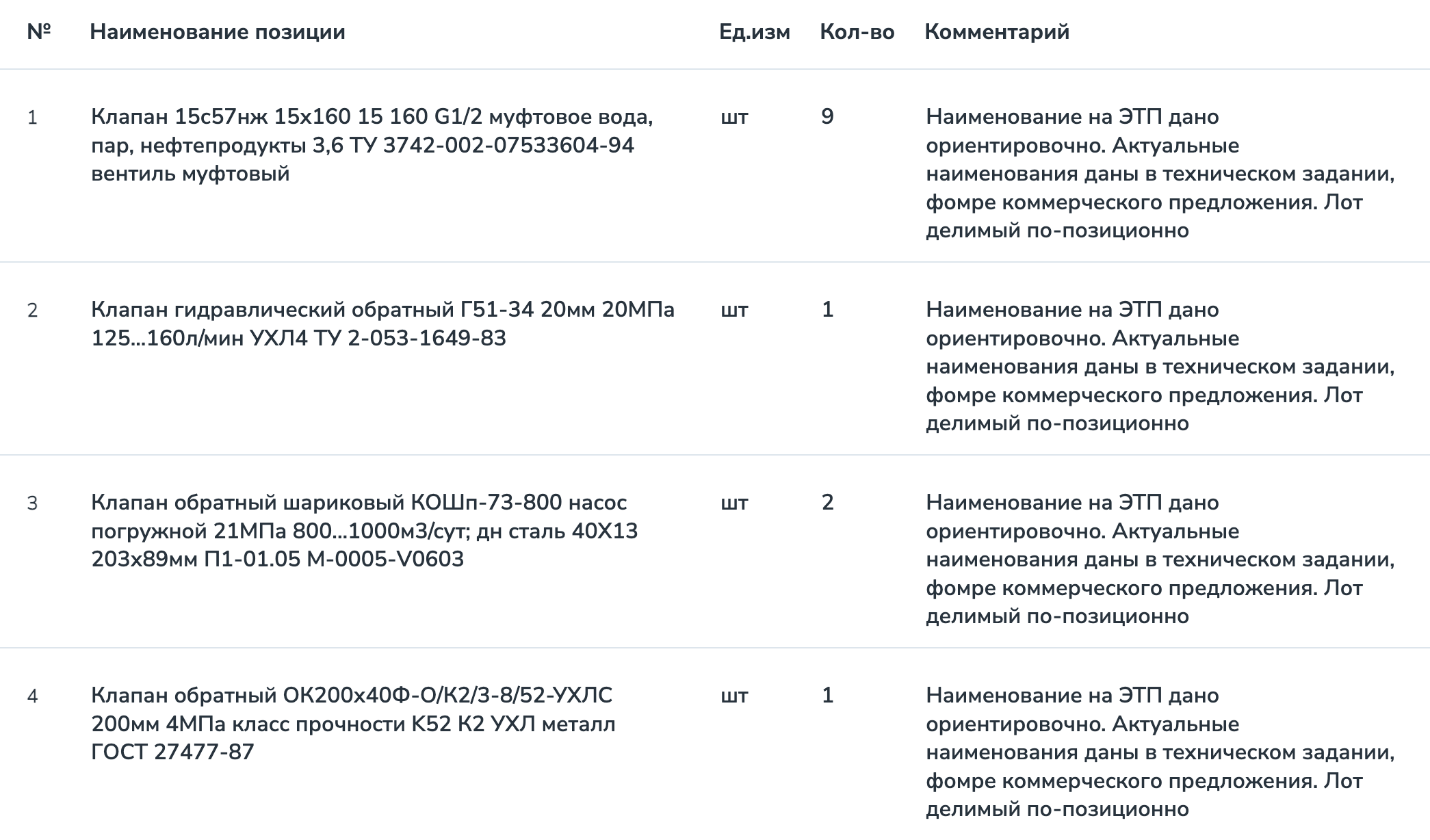Click the comment text in row 3
This screenshot has height=840, width=1430.
pyautogui.click(x=1160, y=560)
